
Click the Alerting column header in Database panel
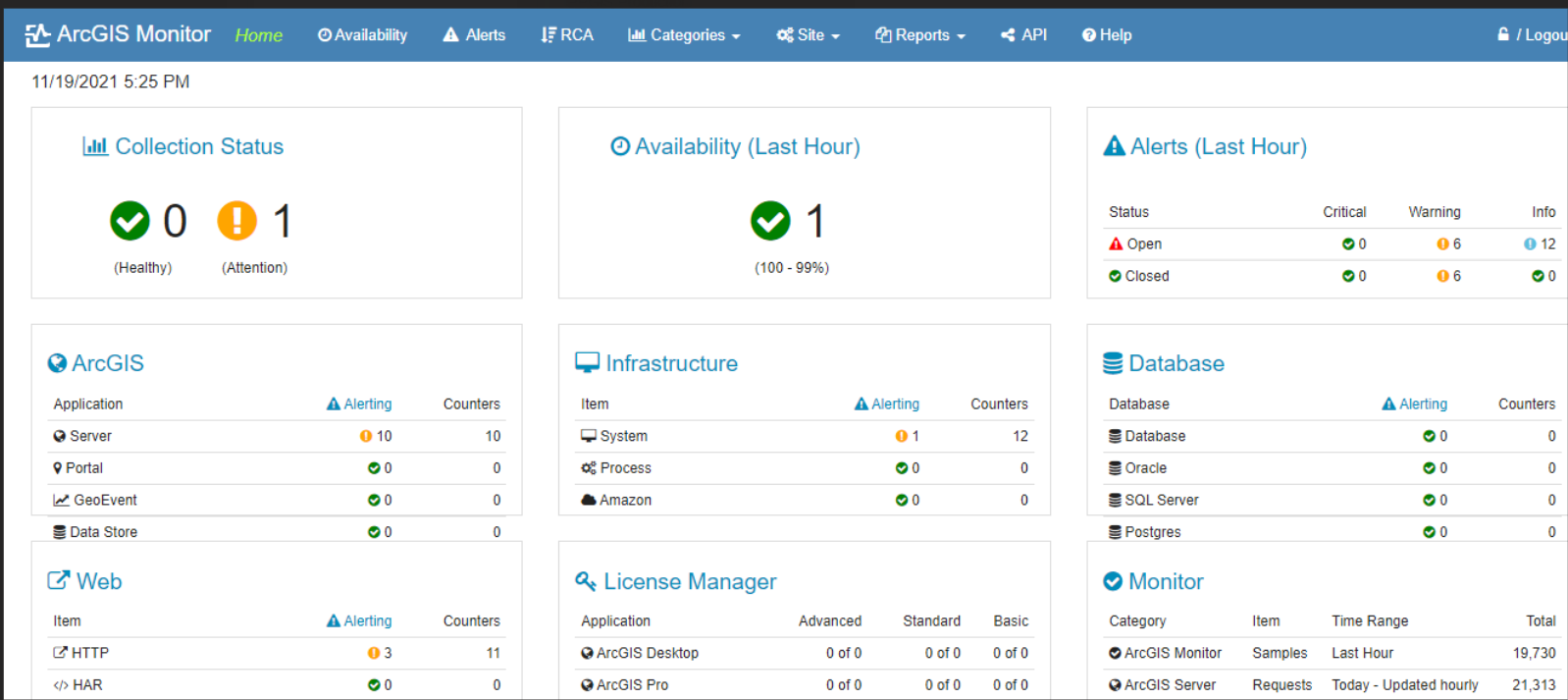click(x=1415, y=404)
